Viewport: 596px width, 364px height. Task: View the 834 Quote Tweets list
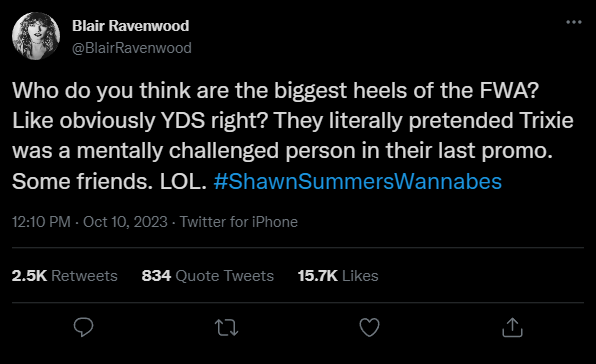208,276
